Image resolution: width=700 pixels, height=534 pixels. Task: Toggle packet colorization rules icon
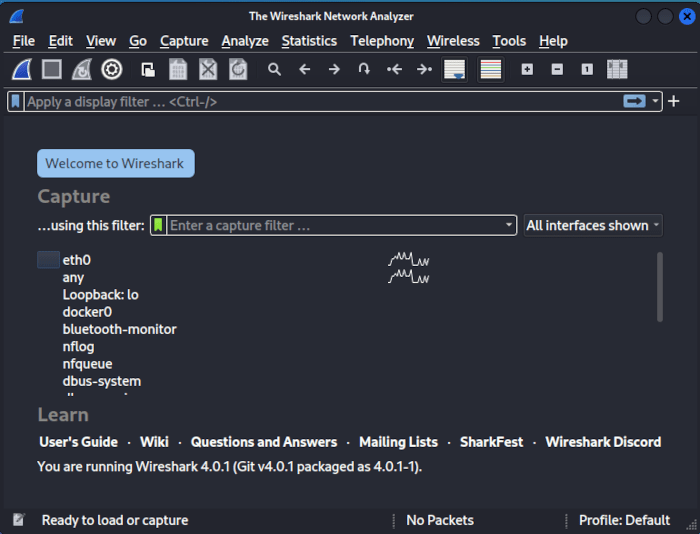[x=491, y=70]
